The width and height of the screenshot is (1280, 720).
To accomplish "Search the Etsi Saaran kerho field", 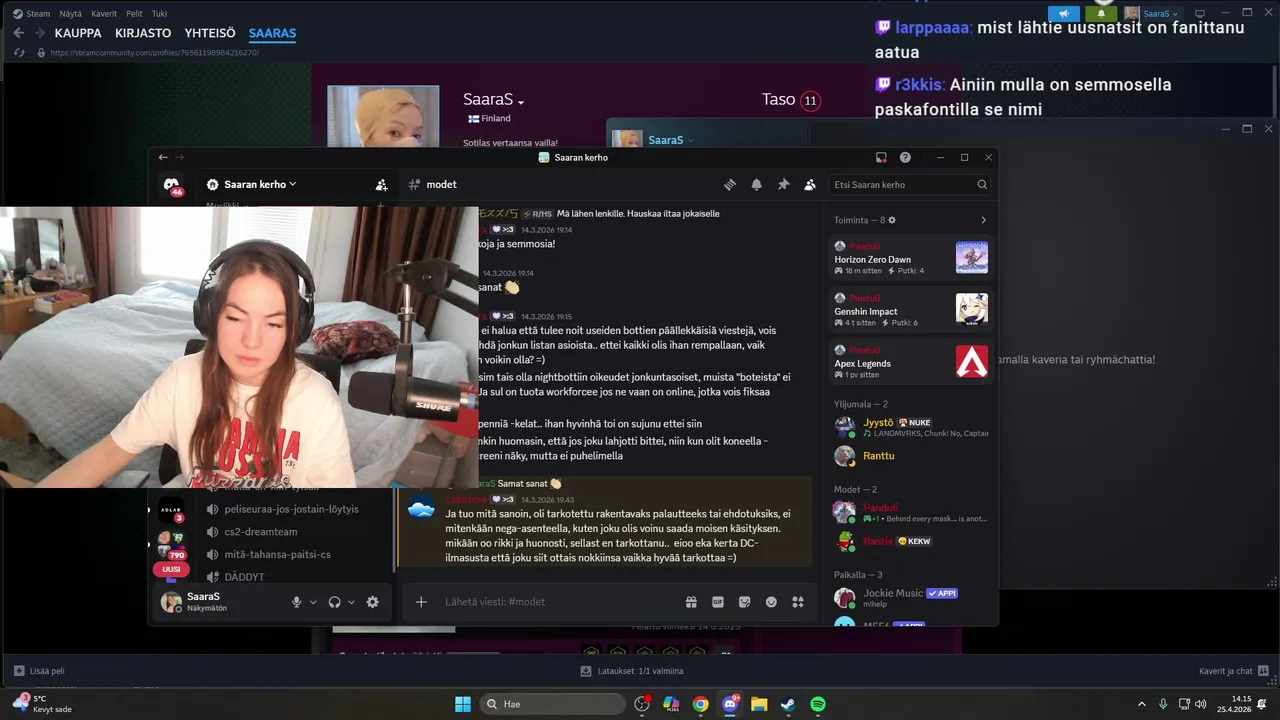I will pos(910,185).
